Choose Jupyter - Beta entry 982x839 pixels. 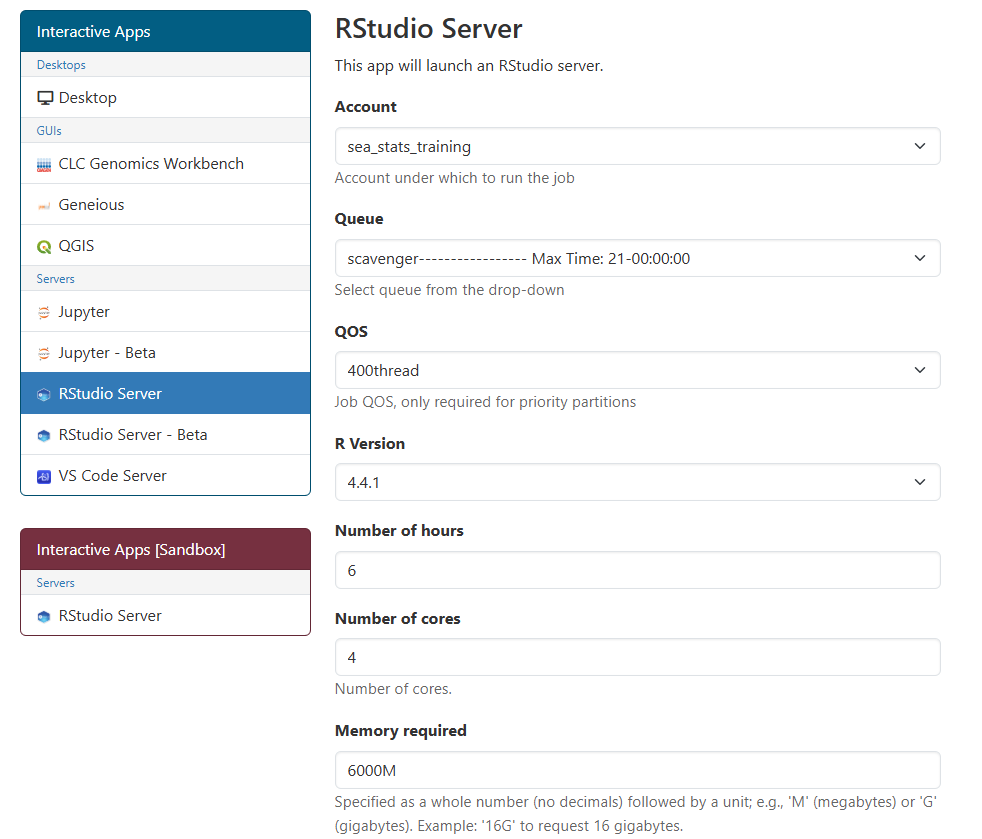(165, 353)
